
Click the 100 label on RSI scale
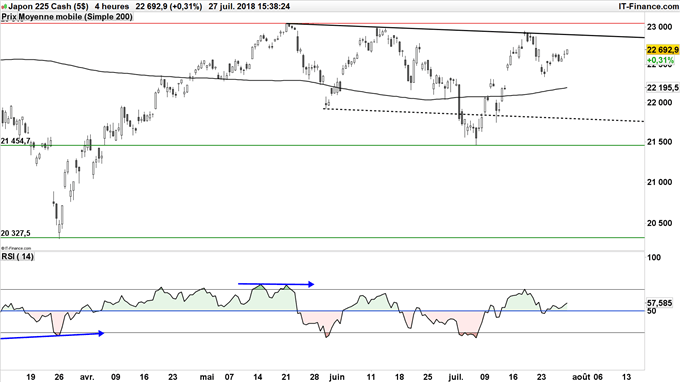pyautogui.click(x=654, y=258)
